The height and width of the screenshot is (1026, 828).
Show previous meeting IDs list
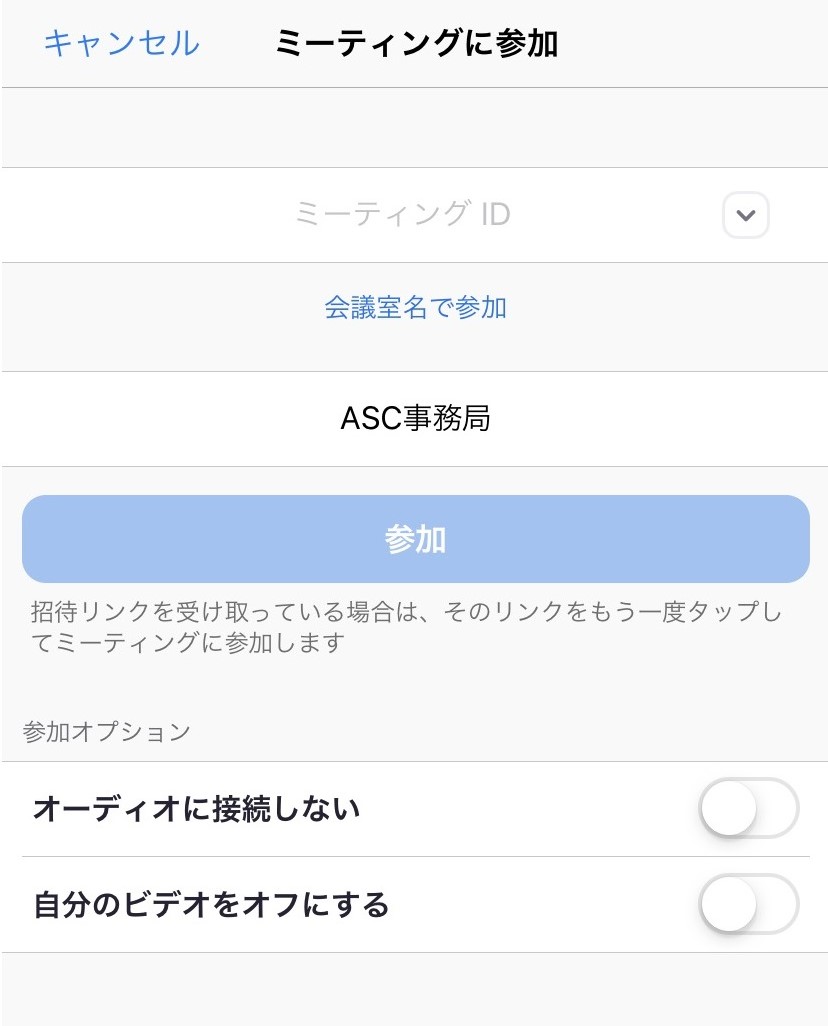point(746,215)
